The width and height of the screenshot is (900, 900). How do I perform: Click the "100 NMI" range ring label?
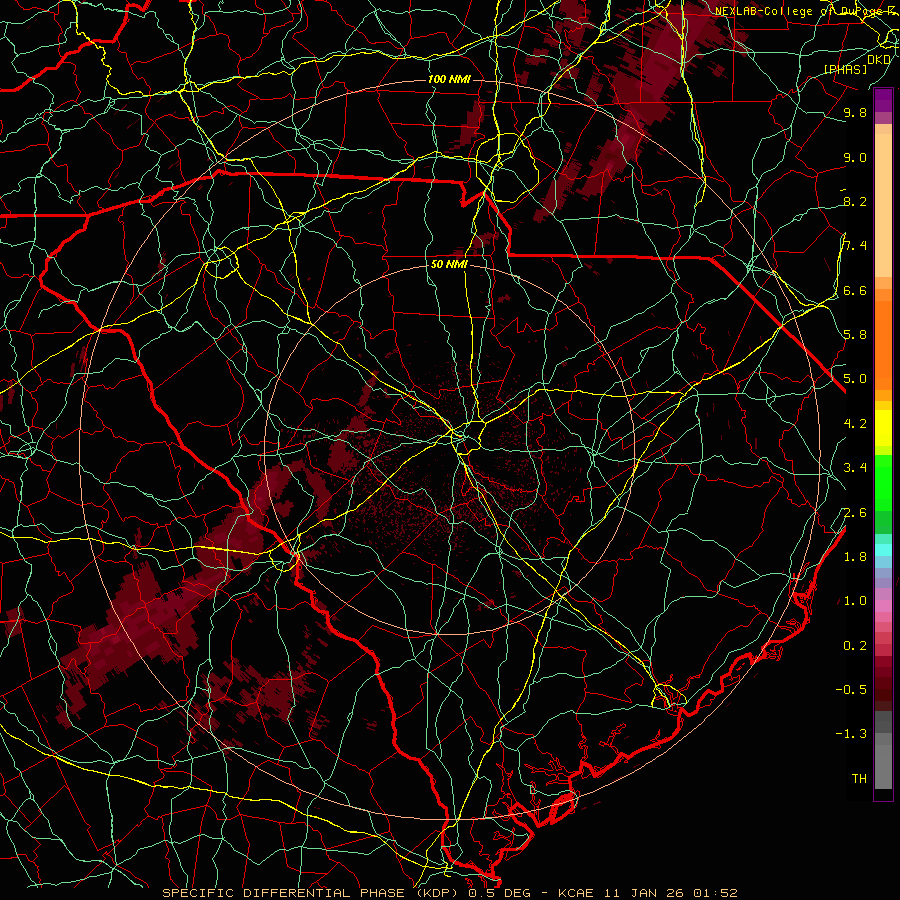pyautogui.click(x=449, y=79)
